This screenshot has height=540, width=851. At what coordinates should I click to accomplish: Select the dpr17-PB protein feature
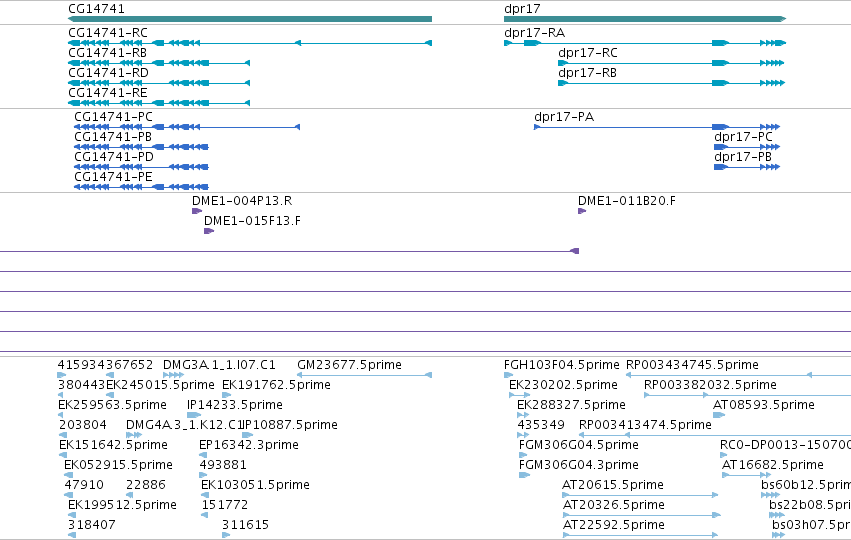click(x=747, y=167)
